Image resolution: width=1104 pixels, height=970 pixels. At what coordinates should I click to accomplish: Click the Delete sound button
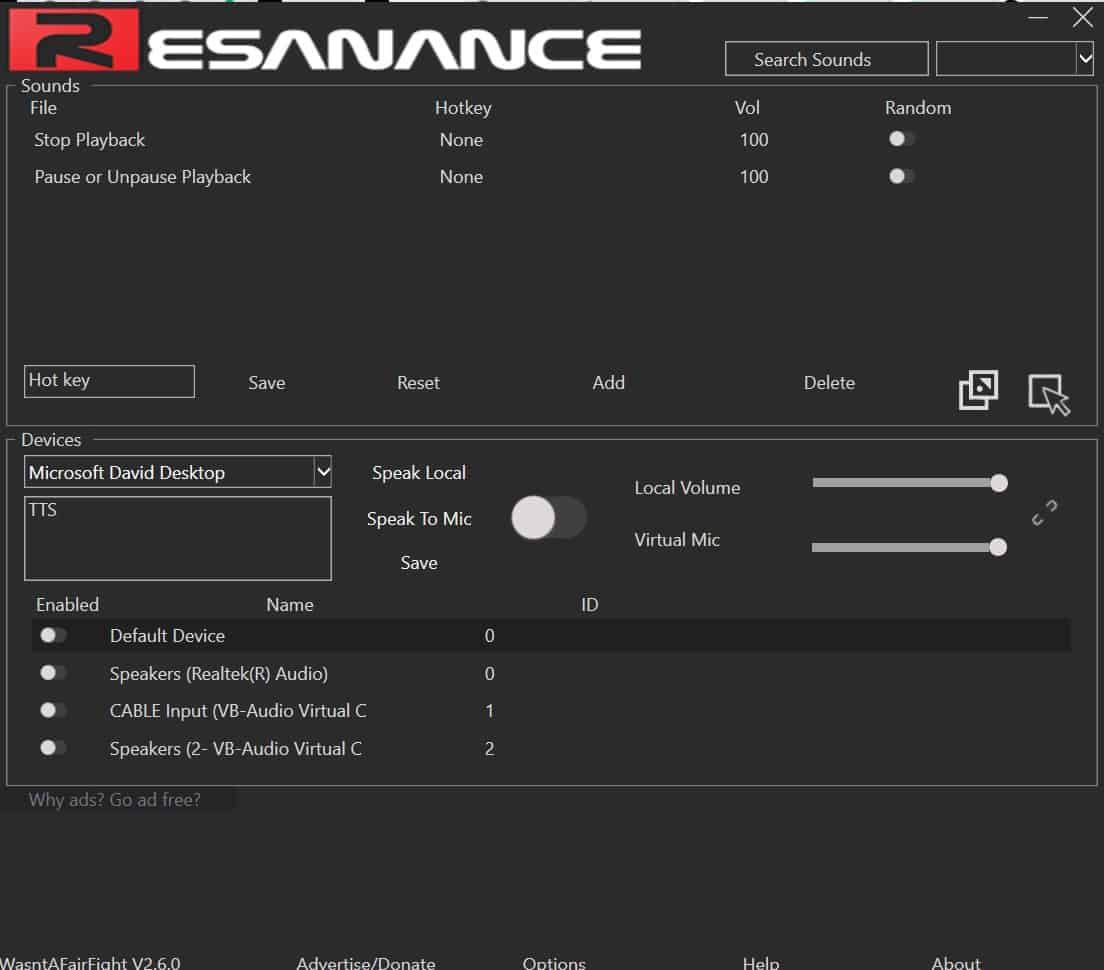tap(829, 383)
